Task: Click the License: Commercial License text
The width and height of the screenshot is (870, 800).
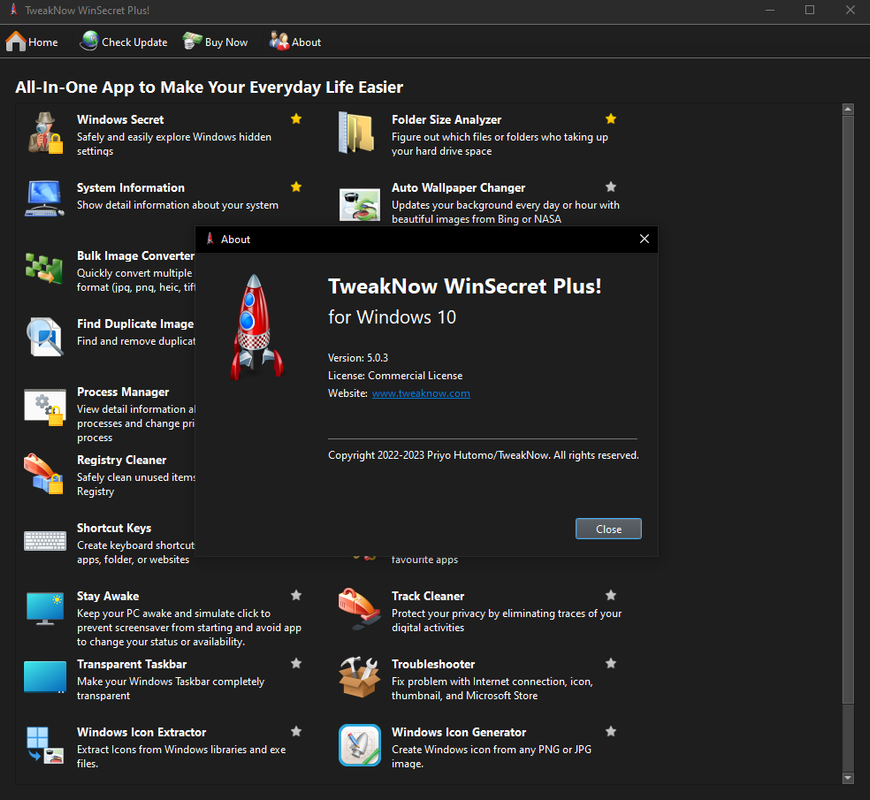Action: point(395,376)
